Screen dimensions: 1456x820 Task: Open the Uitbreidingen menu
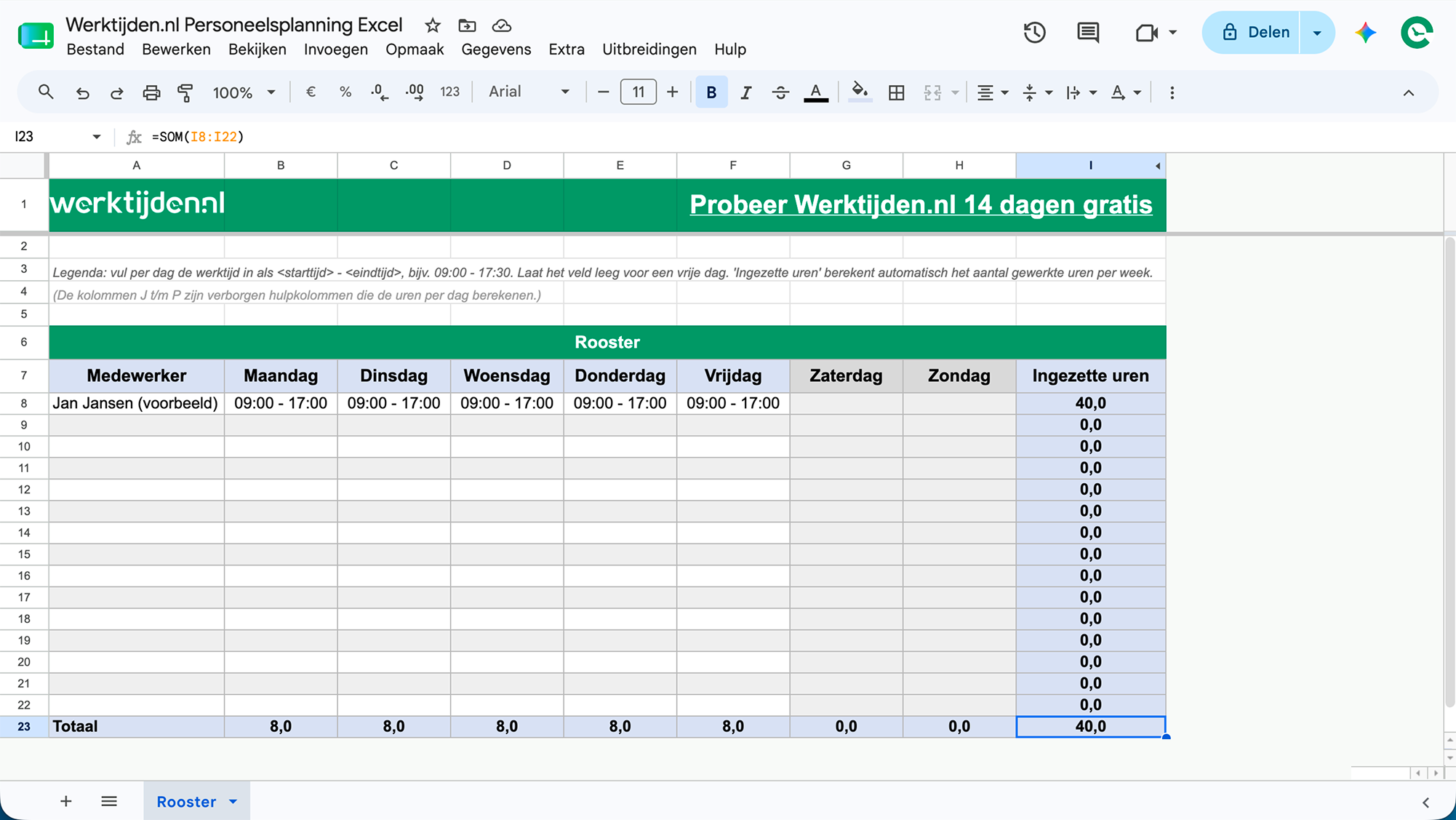tap(649, 49)
